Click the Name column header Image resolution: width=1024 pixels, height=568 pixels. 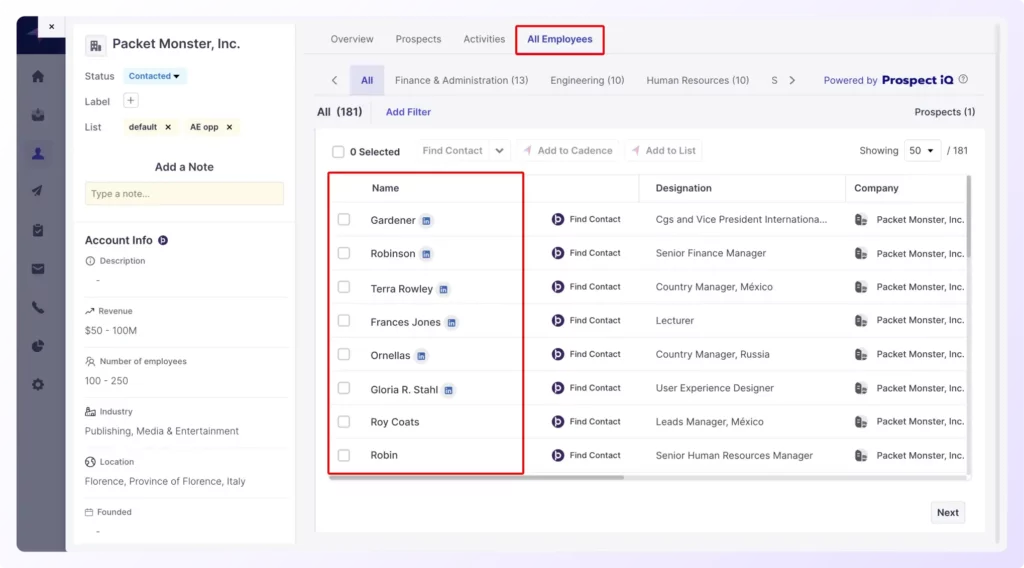[x=385, y=188]
